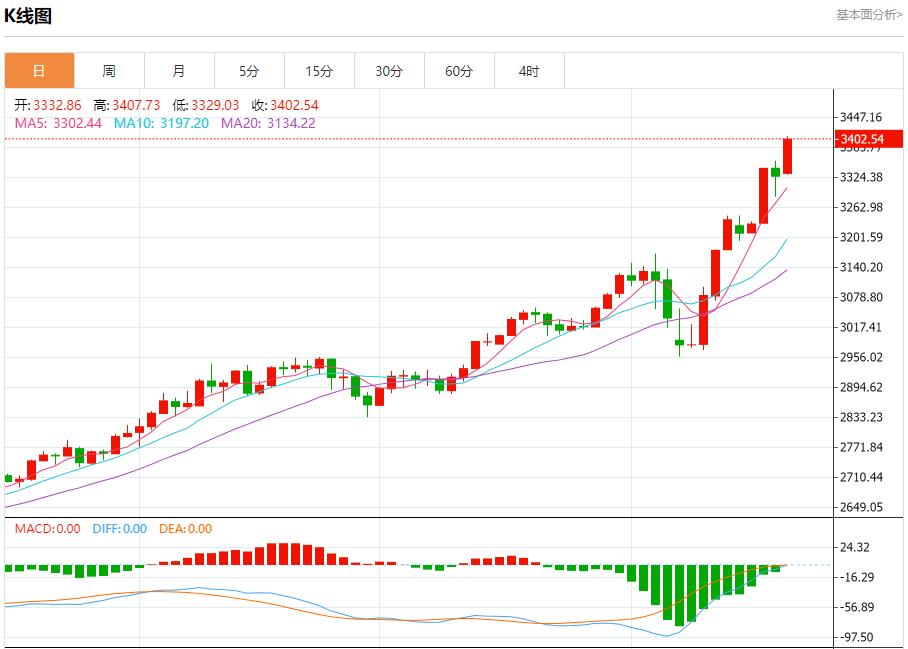The height and width of the screenshot is (649, 908).
Task: Select the 5分 interval
Action: tap(249, 70)
